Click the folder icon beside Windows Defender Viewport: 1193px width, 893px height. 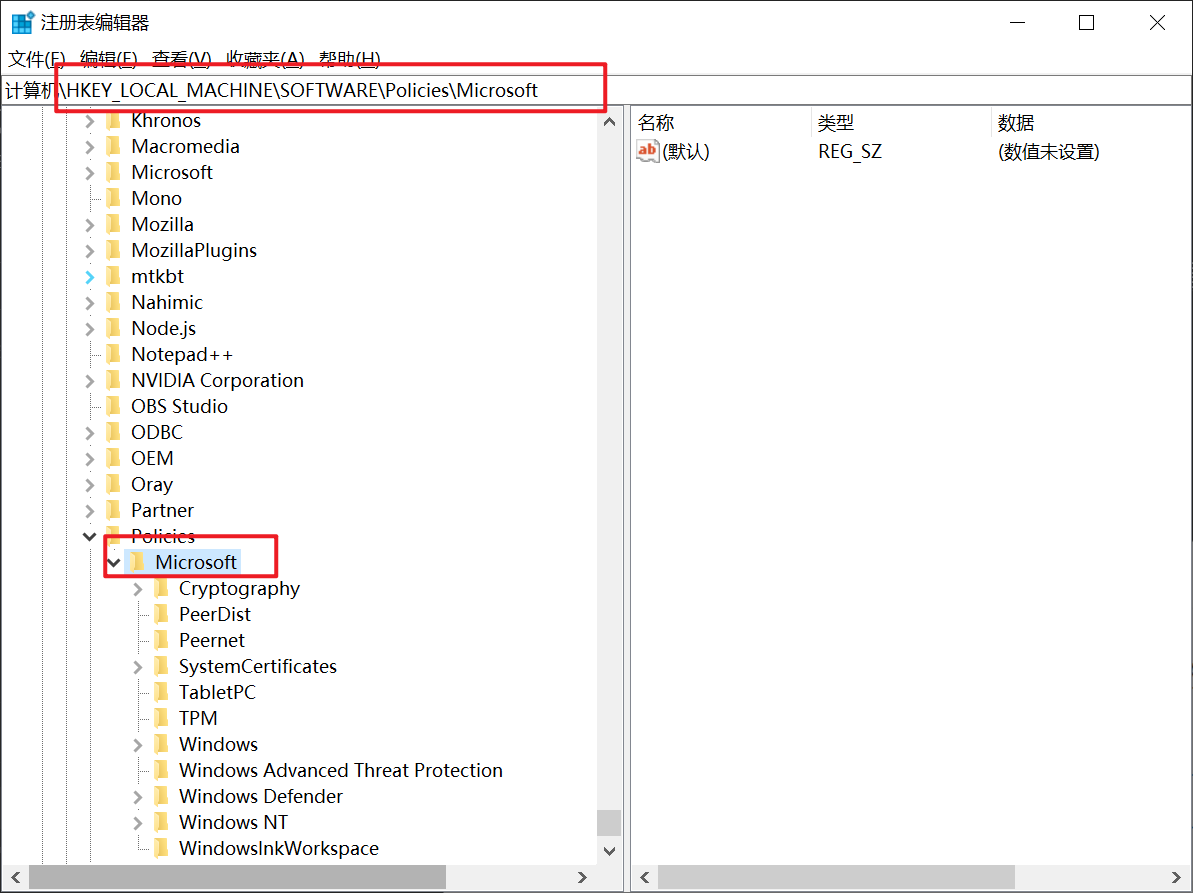161,796
